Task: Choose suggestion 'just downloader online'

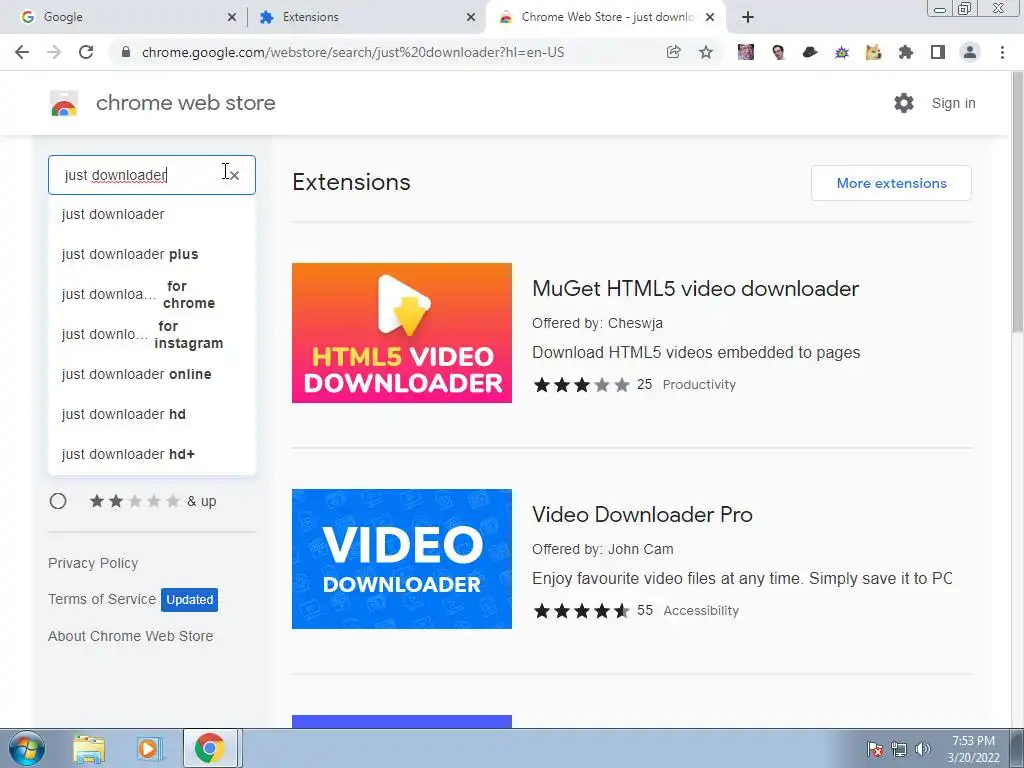Action: (x=152, y=374)
